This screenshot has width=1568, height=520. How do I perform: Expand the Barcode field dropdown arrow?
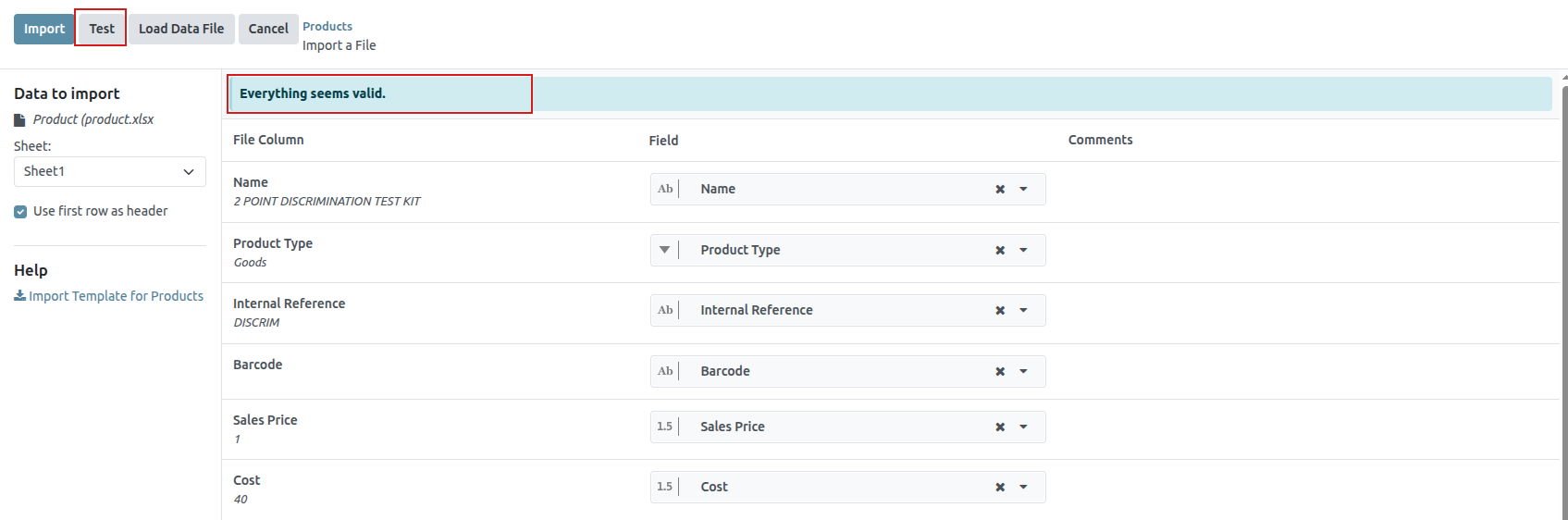(1023, 371)
